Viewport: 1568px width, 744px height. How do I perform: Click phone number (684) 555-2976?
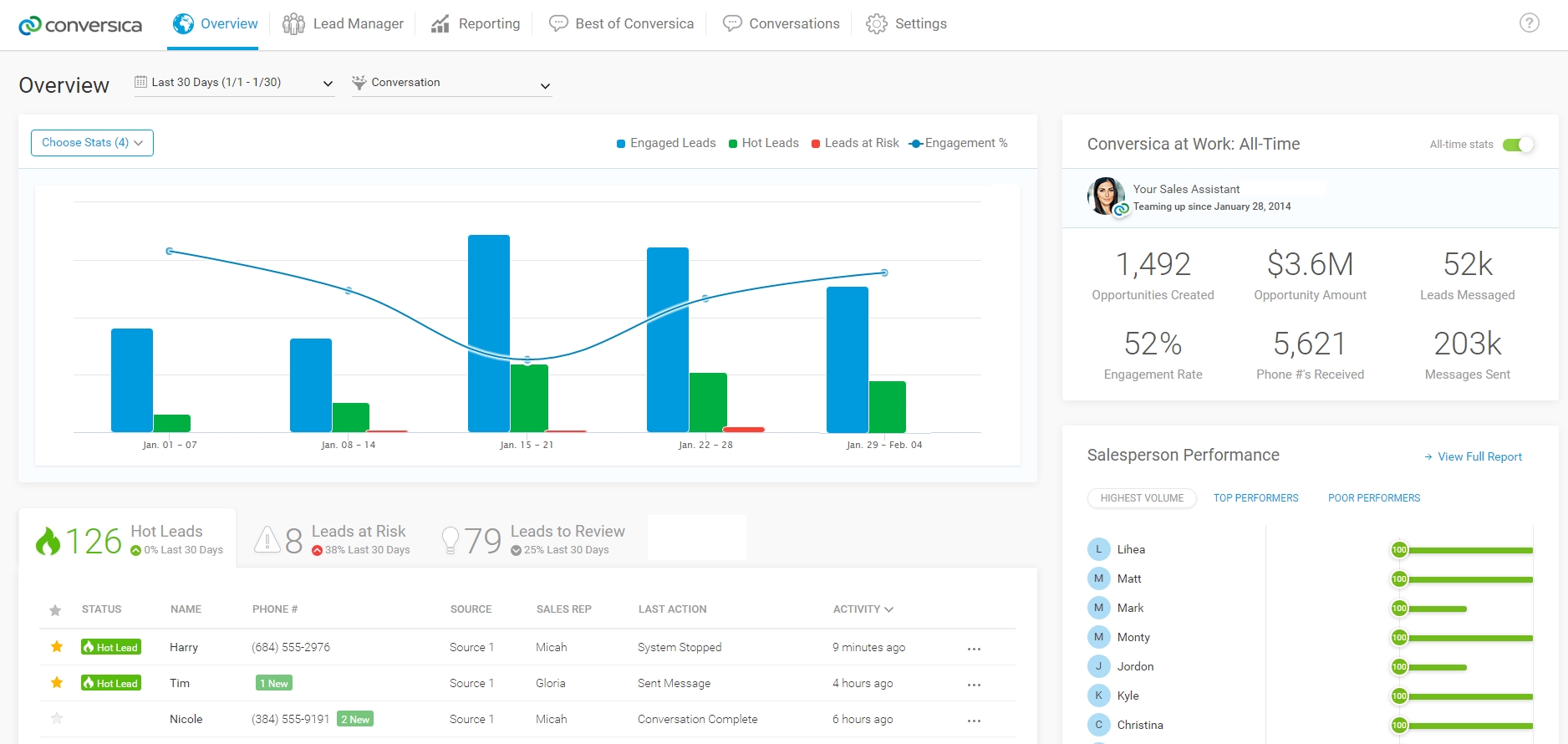(291, 647)
